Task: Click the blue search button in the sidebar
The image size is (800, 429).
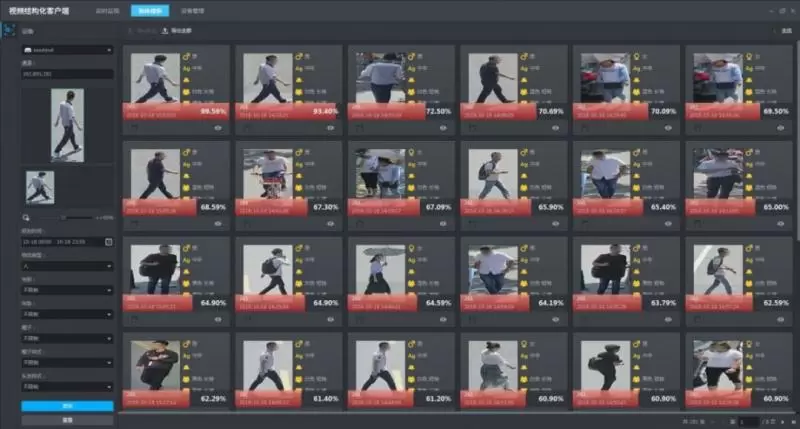Action: 66,406
